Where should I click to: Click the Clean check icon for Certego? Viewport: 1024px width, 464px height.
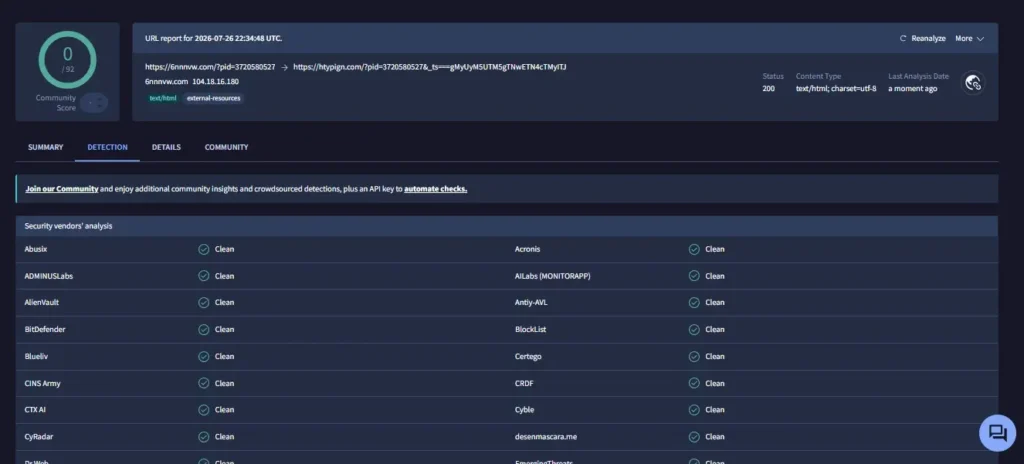(x=694, y=356)
